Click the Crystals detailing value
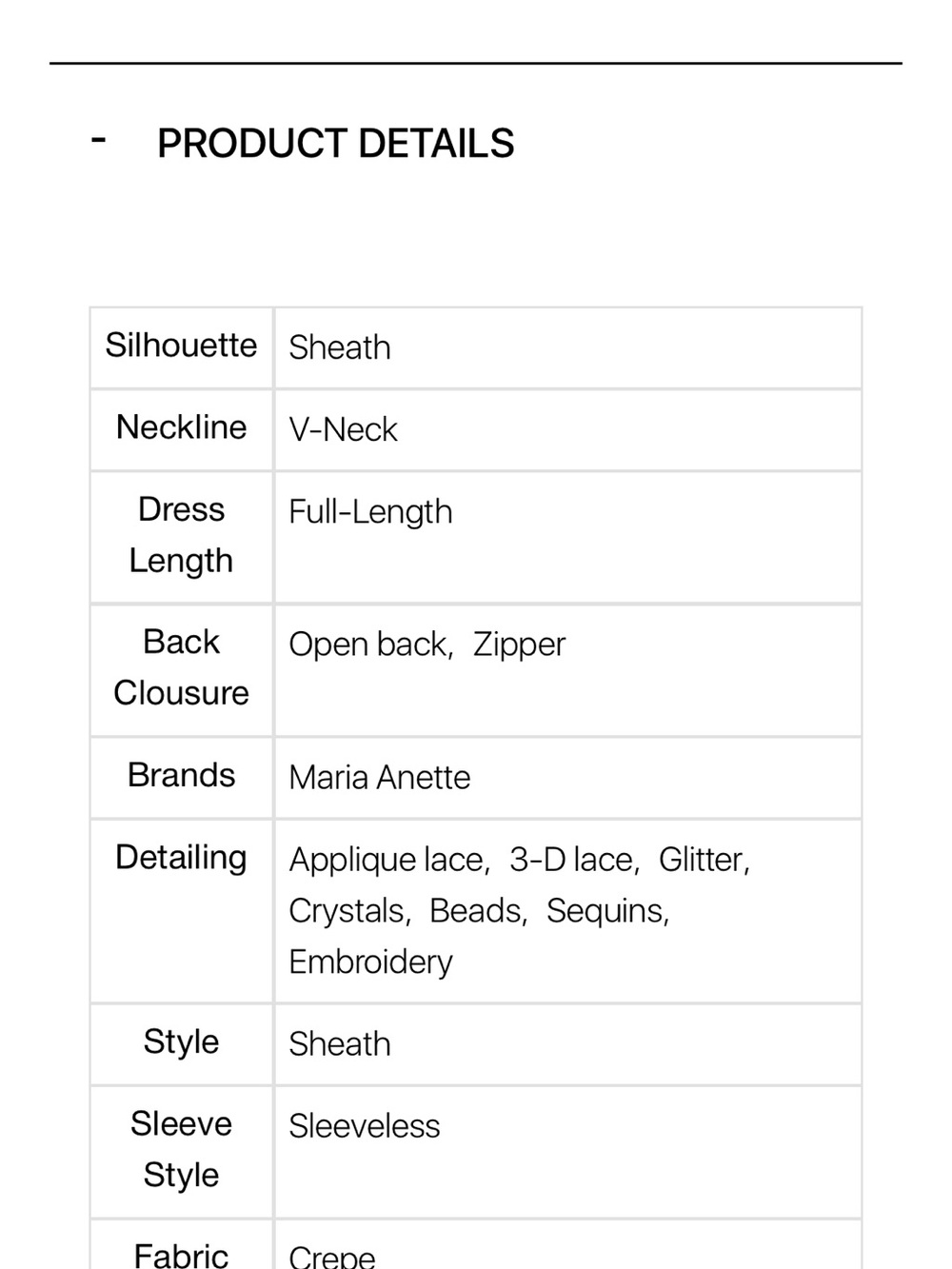 coord(347,911)
